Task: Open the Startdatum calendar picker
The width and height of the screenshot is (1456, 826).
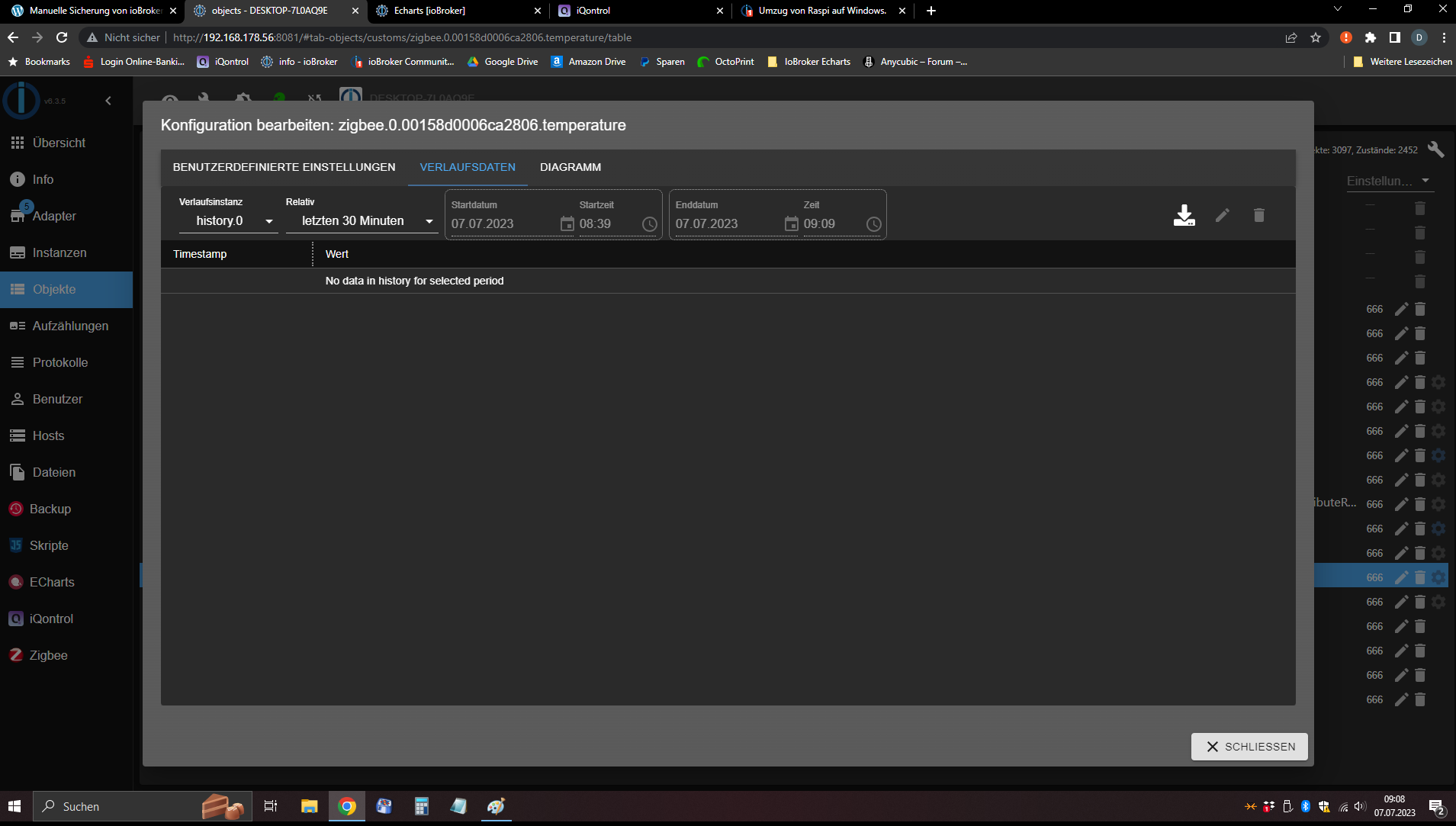Action: click(x=567, y=223)
